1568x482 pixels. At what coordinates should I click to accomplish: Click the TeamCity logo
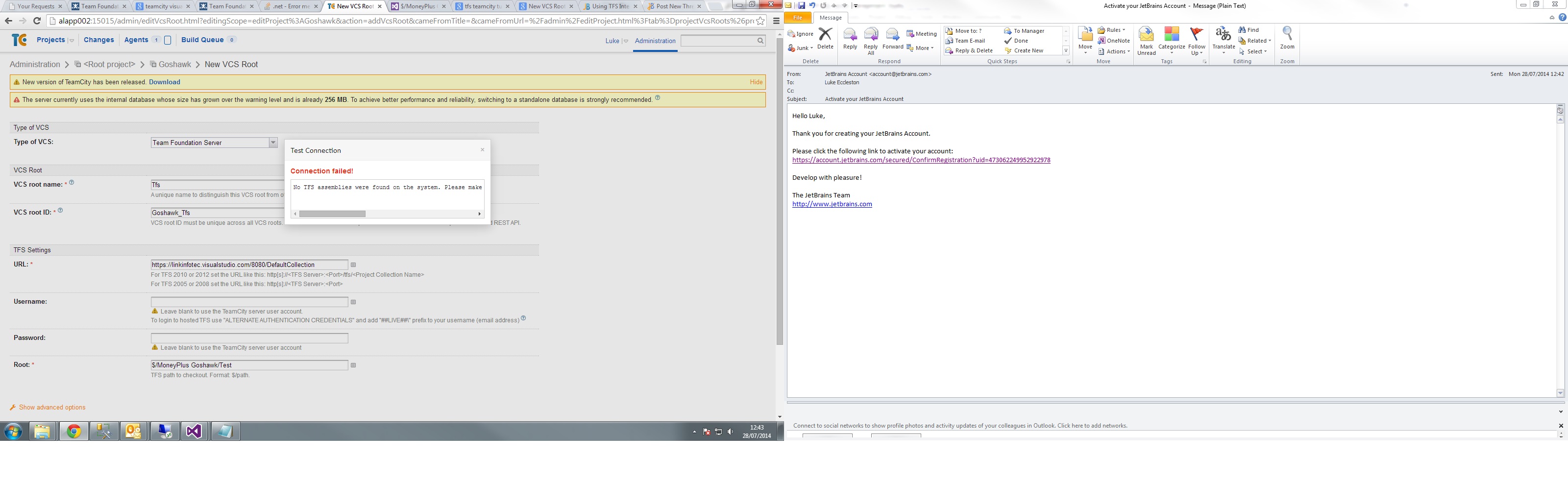click(x=19, y=40)
